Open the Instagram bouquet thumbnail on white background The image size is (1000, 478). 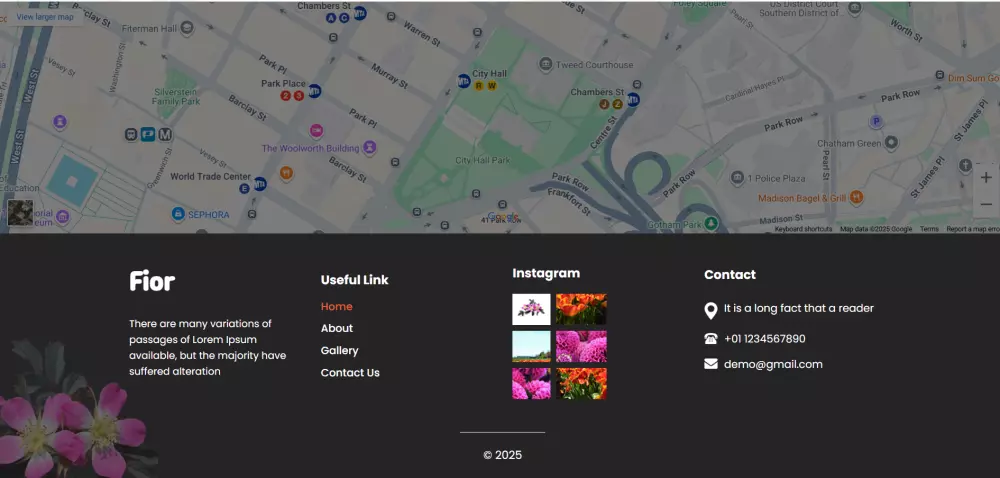pyautogui.click(x=531, y=309)
